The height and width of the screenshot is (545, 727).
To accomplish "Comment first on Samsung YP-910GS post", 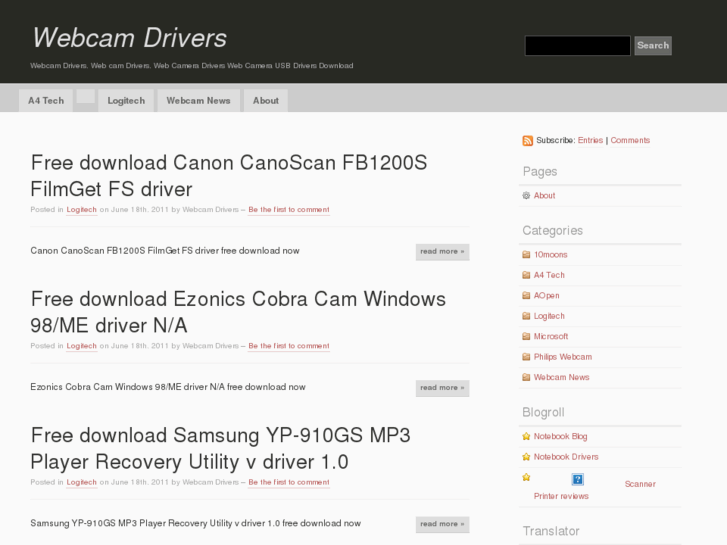I will [x=289, y=482].
